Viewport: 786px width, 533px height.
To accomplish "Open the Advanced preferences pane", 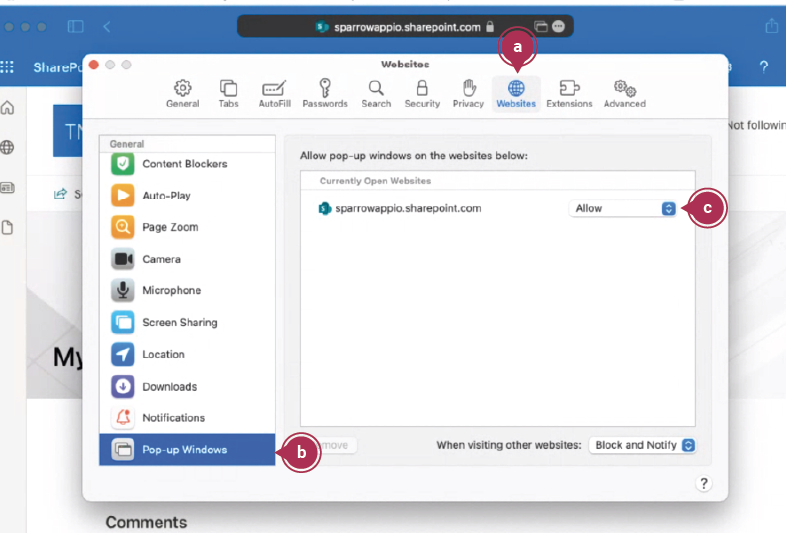I will [624, 93].
